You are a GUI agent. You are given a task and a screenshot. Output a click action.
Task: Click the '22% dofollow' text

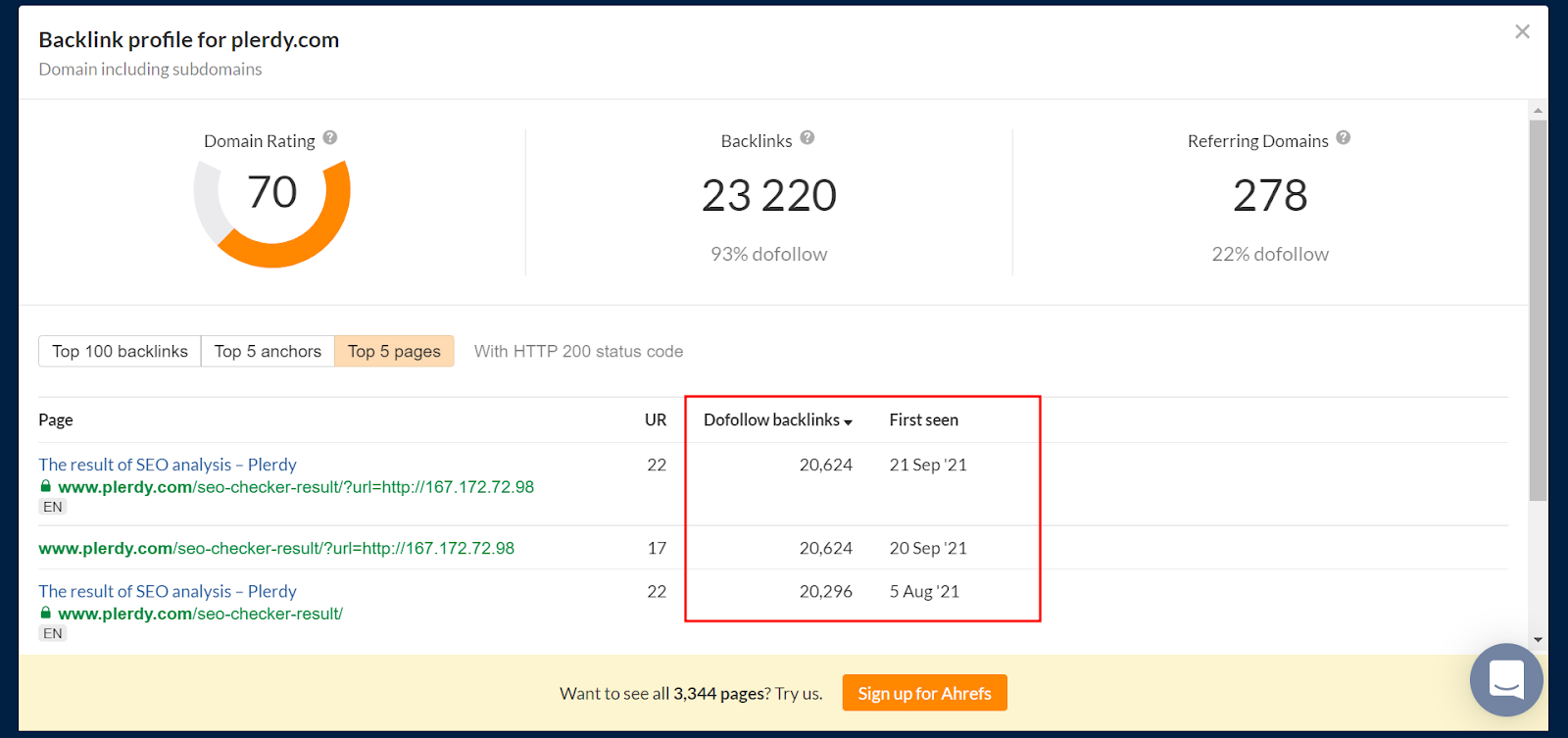pos(1270,254)
